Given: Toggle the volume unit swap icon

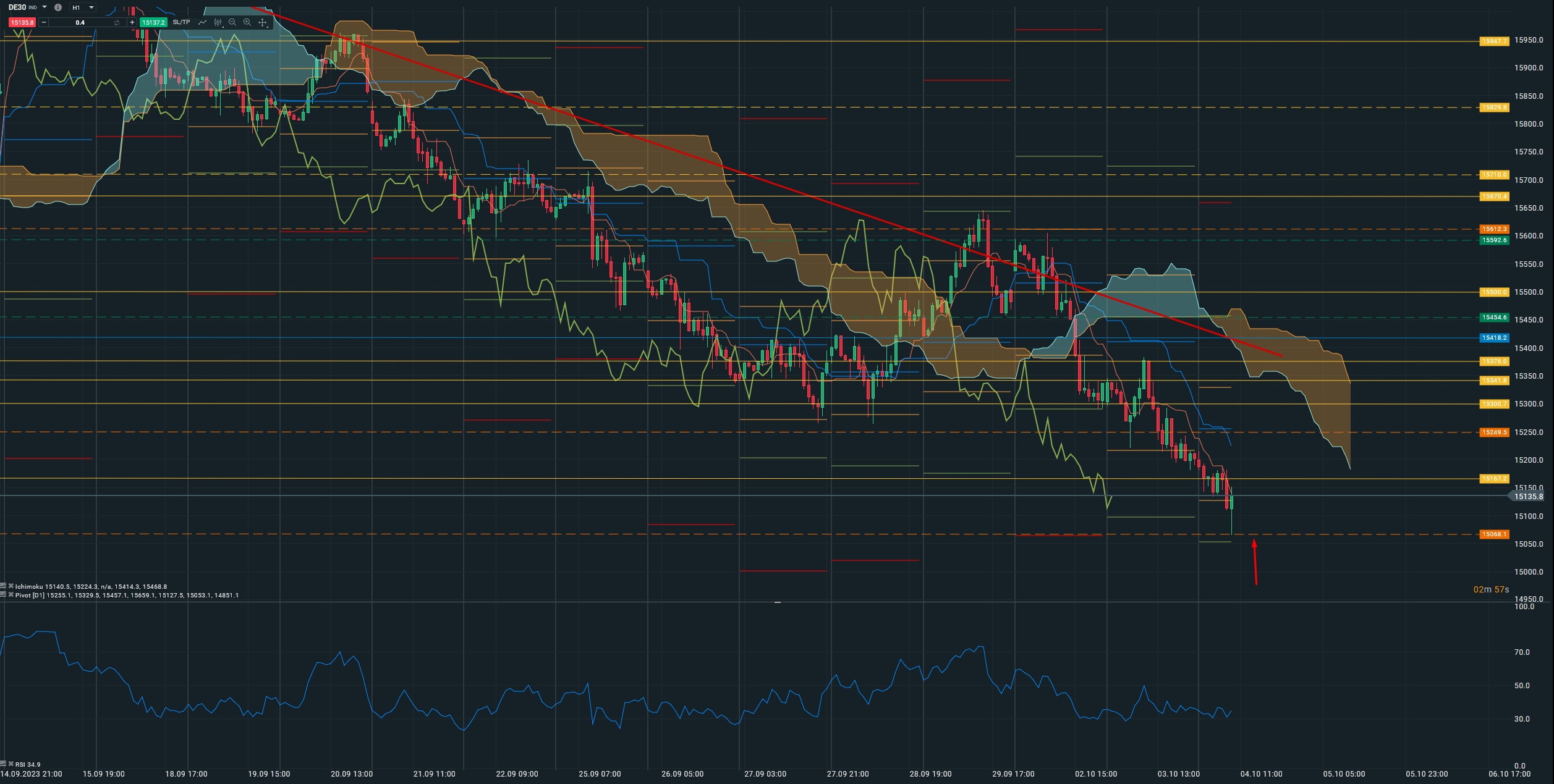Looking at the screenshot, I should (x=116, y=22).
